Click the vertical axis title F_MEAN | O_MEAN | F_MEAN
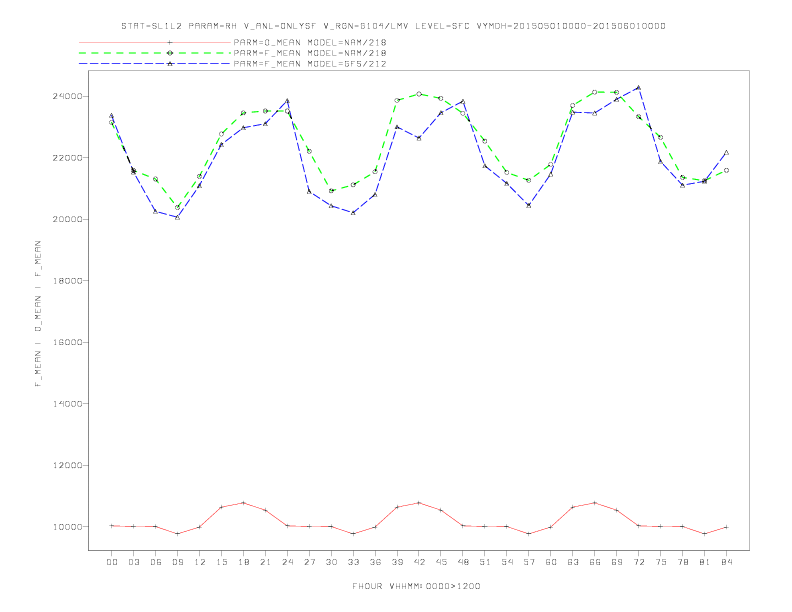Viewport: 792px width, 612px height. (38, 314)
